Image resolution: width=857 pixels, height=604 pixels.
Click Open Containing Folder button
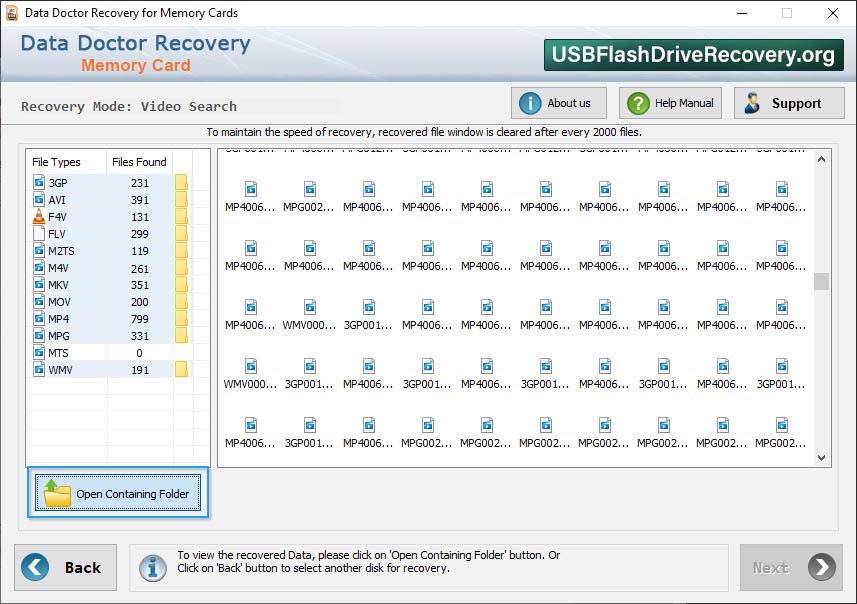click(118, 493)
